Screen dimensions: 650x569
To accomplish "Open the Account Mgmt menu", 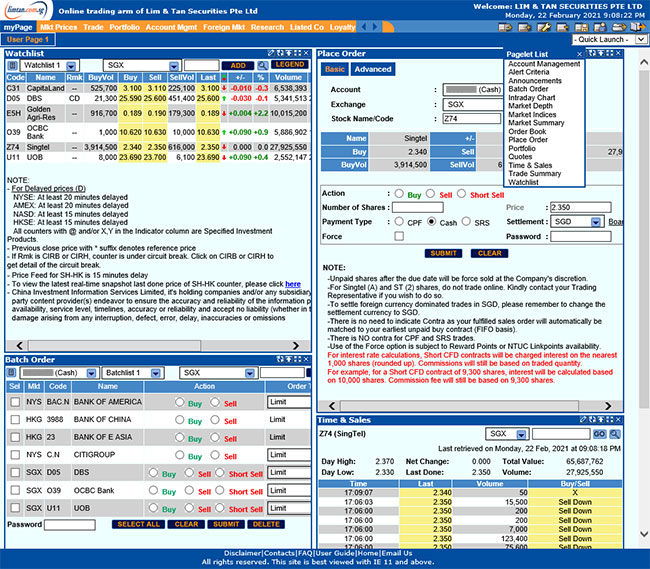I will click(x=171, y=27).
